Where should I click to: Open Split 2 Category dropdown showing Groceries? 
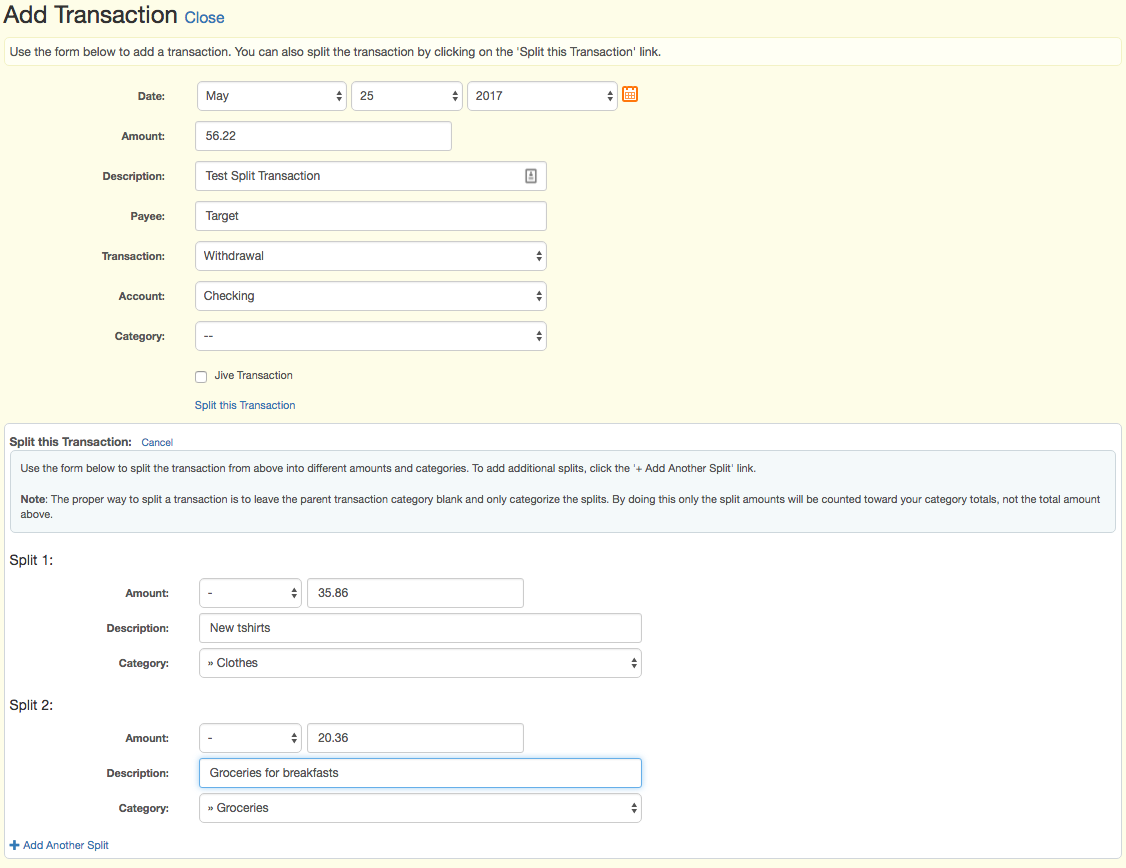click(420, 808)
